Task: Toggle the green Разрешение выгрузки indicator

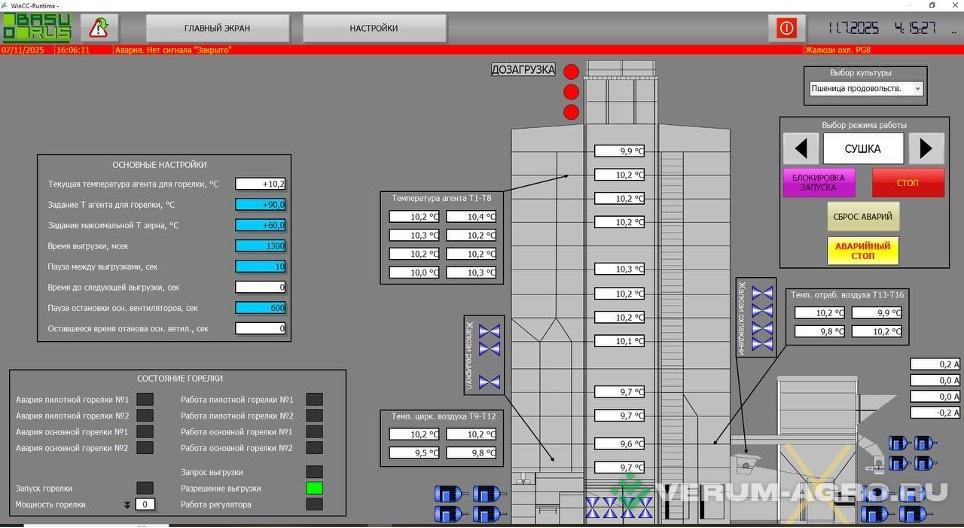Action: pos(314,488)
